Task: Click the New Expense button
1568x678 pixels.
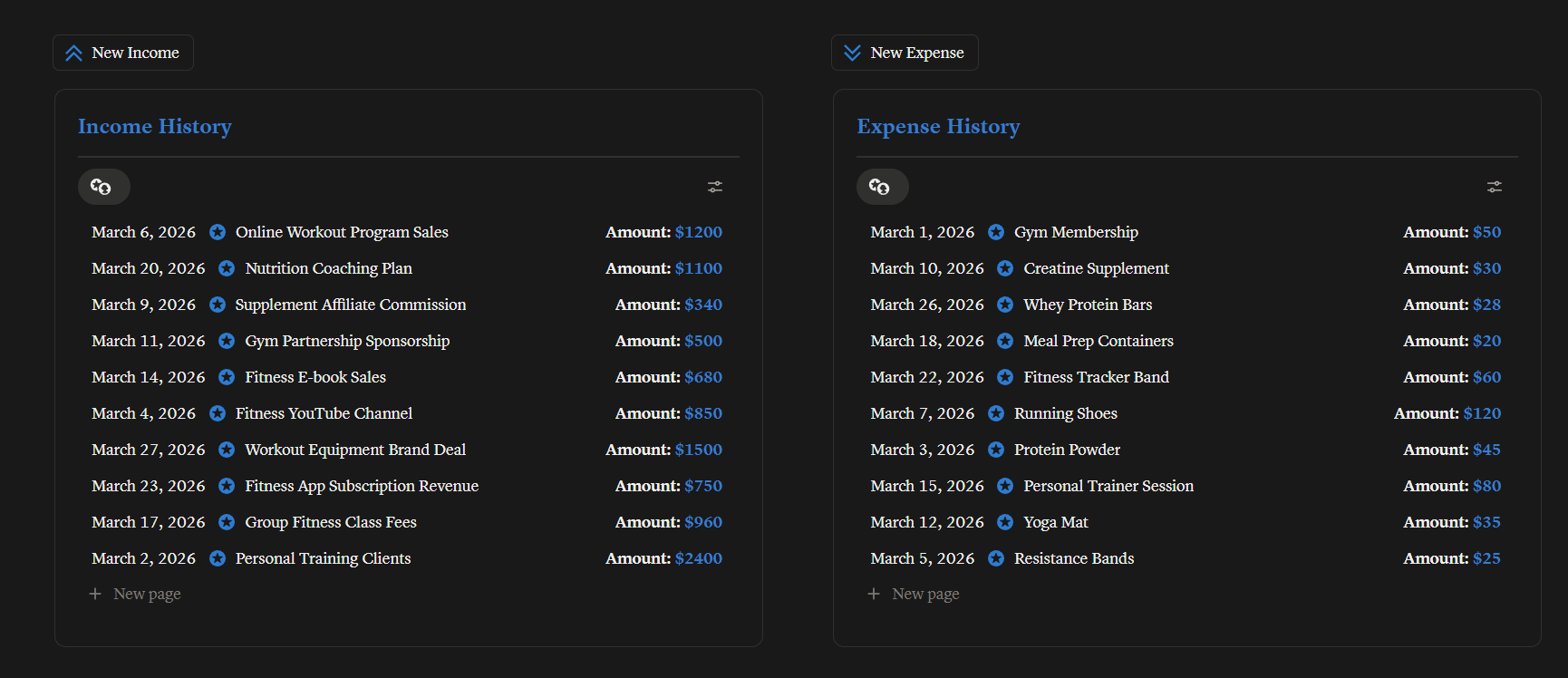Action: [x=905, y=53]
